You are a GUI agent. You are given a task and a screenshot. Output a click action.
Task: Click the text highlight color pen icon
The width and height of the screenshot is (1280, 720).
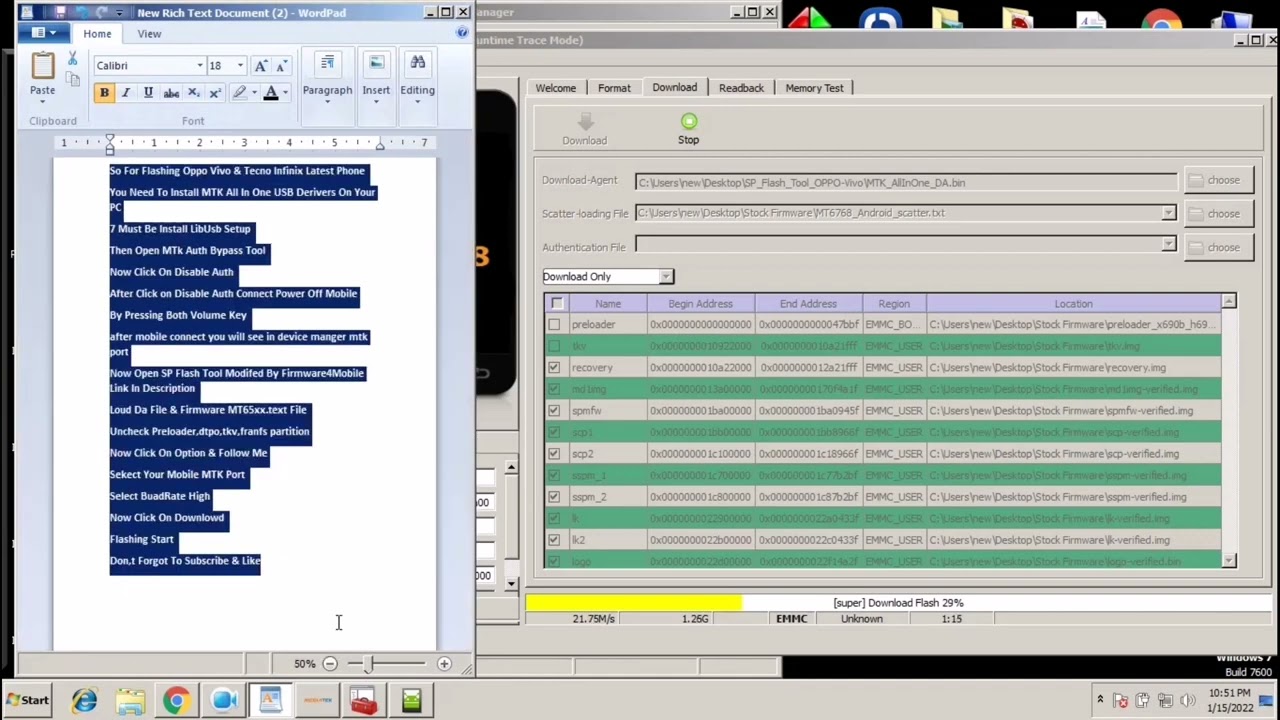coord(239,93)
